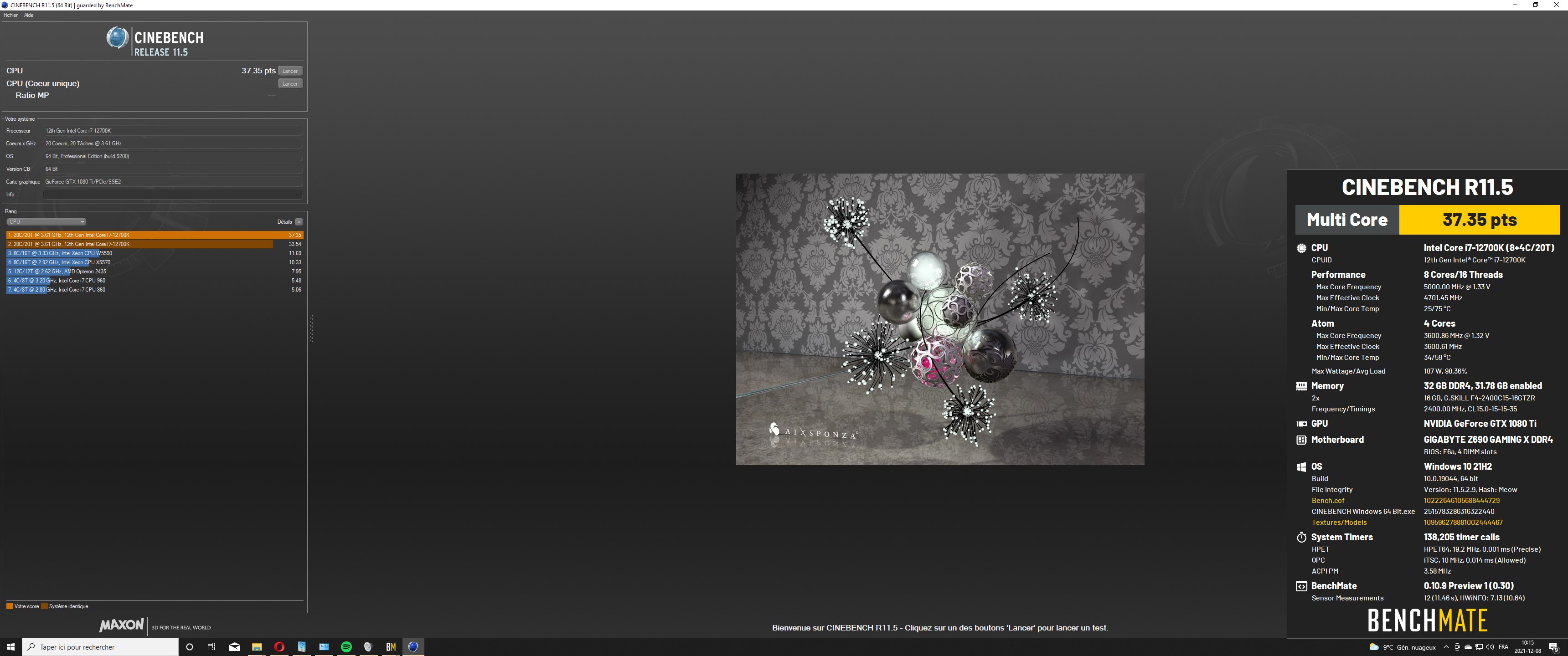Toggle the Détails arrow button

point(298,221)
